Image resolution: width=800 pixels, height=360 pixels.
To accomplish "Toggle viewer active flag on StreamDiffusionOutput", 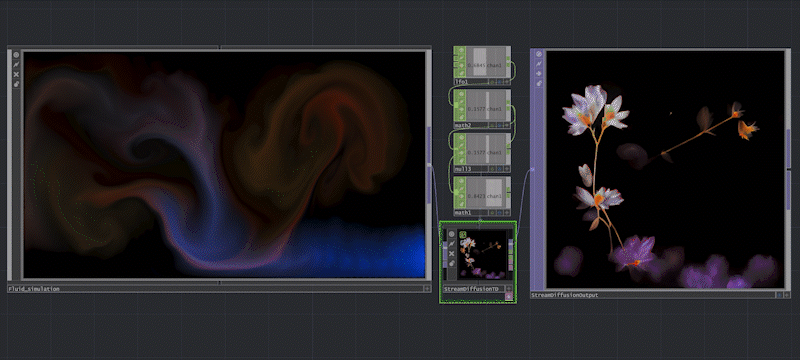I will tap(539, 54).
